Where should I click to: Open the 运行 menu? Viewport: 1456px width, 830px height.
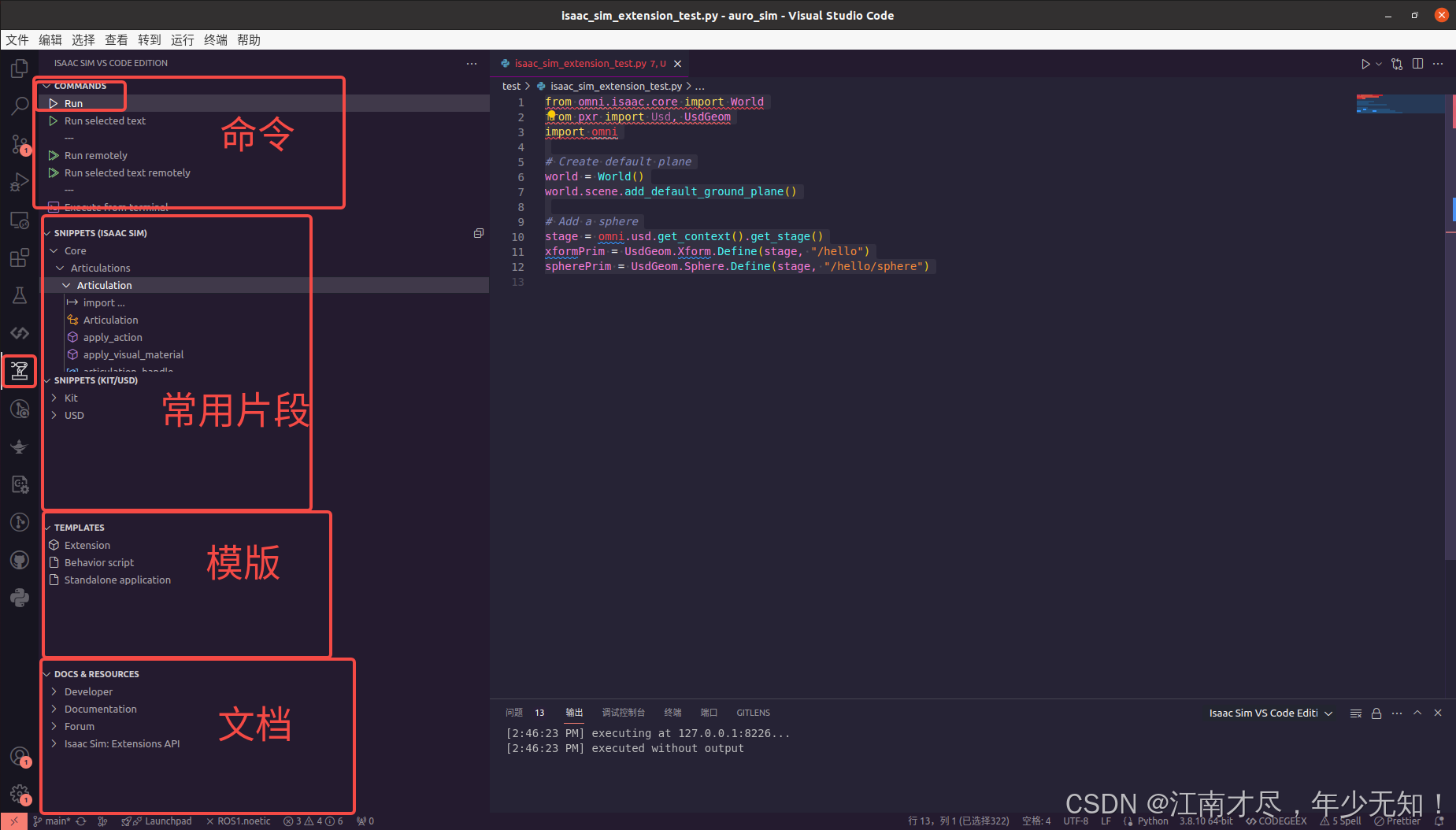183,39
